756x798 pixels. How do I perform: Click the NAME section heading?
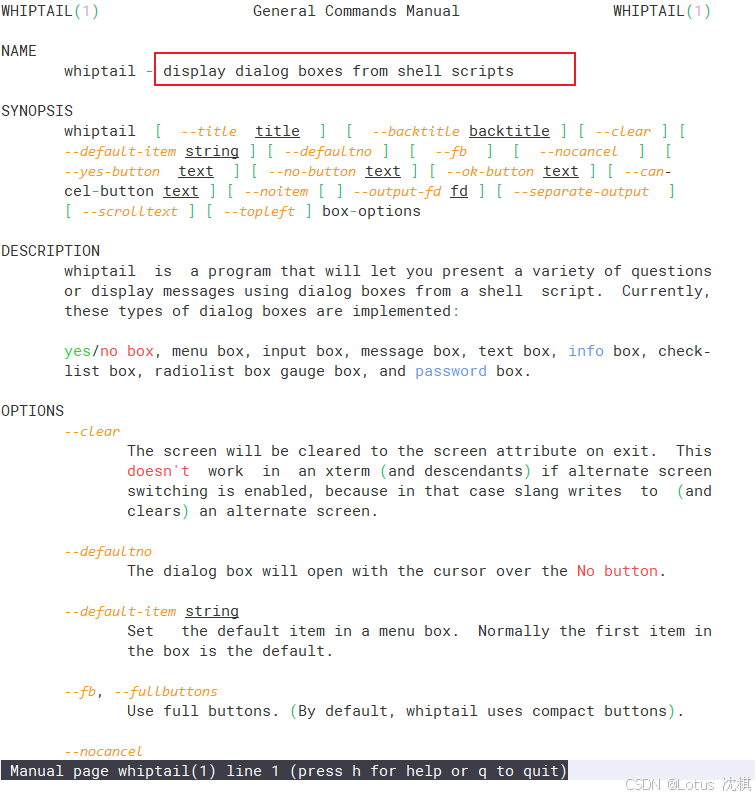[19, 51]
